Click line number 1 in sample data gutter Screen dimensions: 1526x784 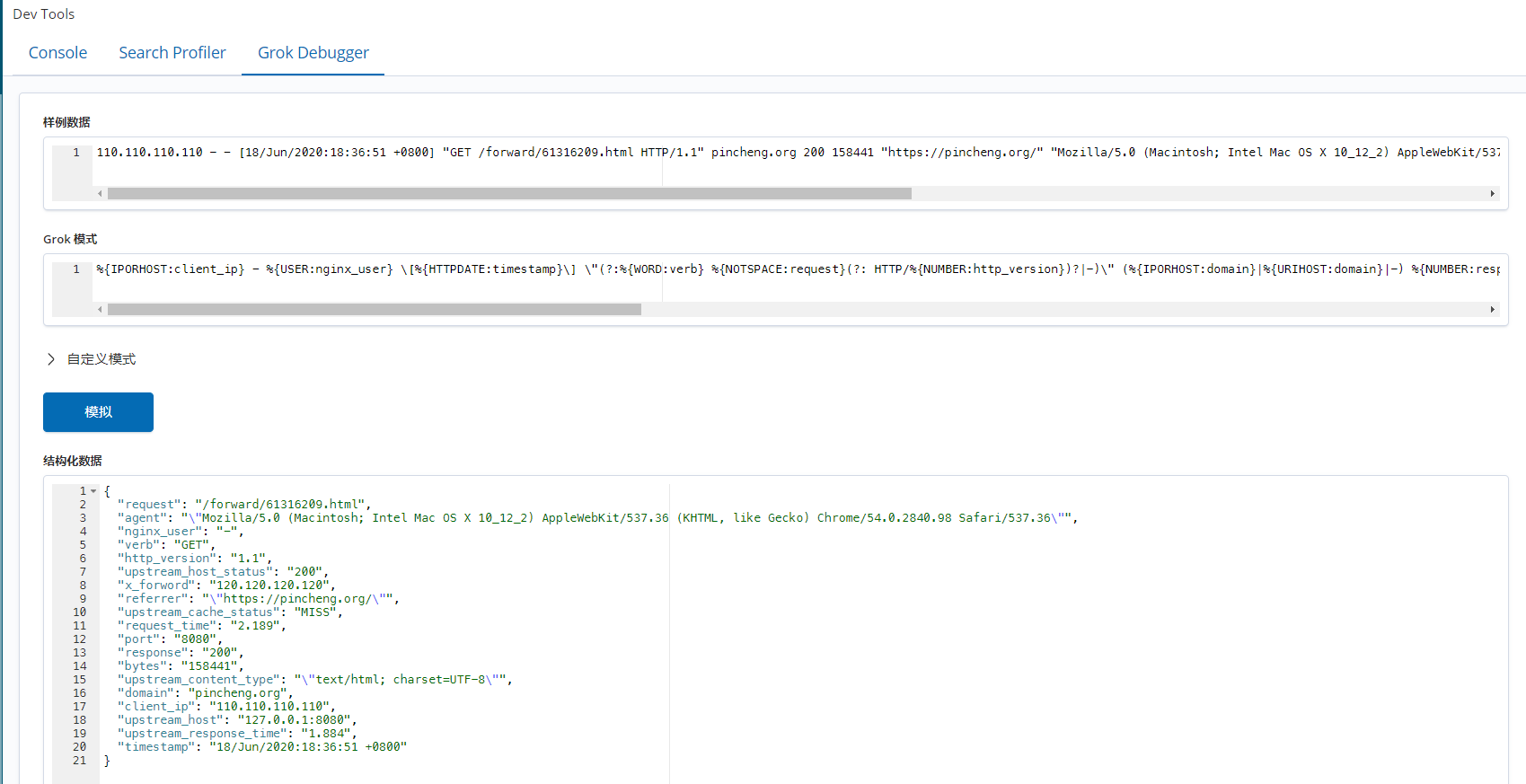click(76, 153)
